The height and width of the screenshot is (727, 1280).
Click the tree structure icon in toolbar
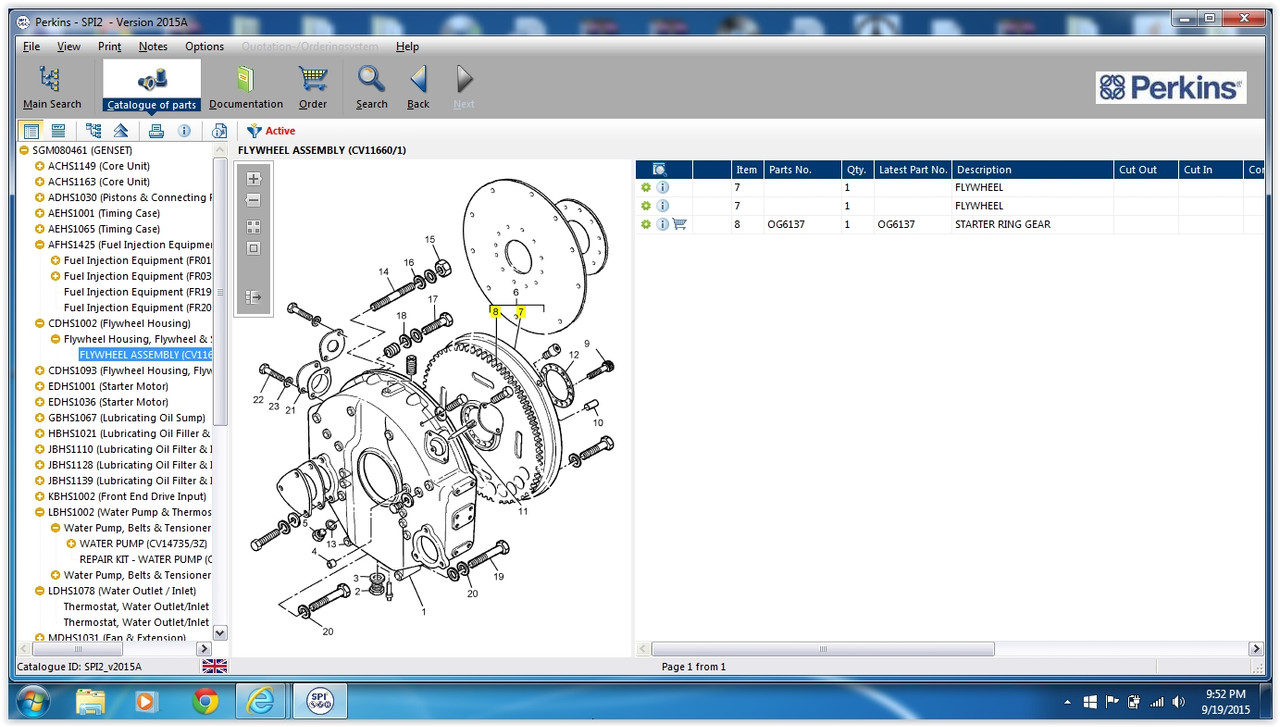tap(93, 131)
